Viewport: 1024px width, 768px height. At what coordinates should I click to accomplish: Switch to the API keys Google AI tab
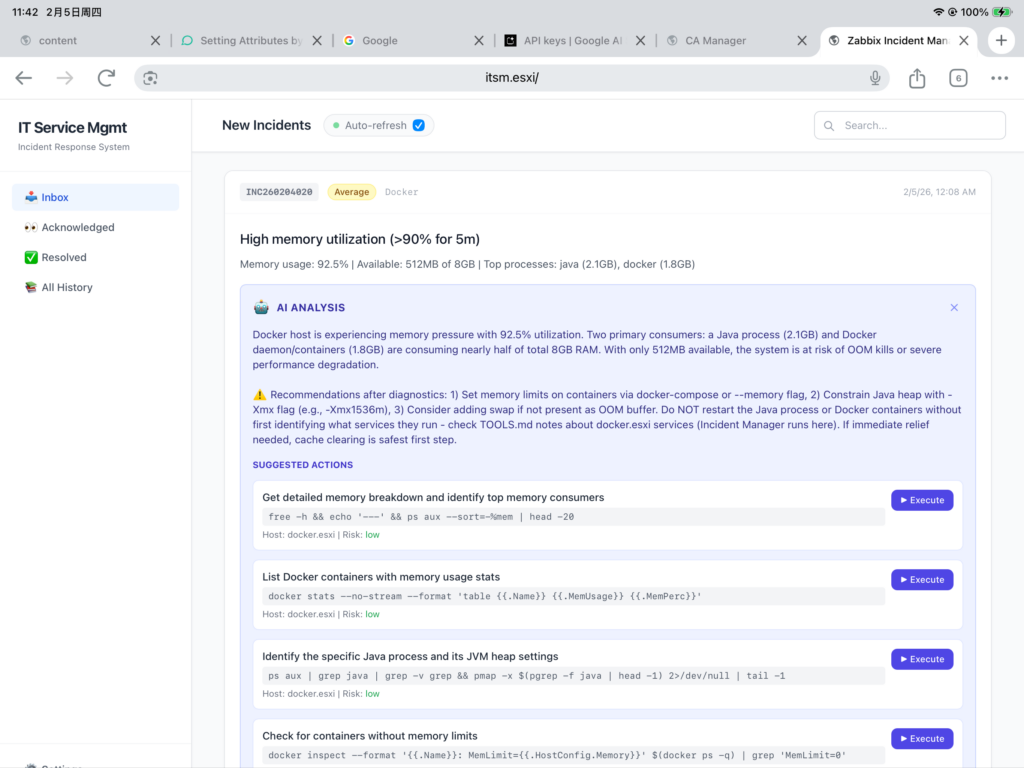click(x=572, y=41)
